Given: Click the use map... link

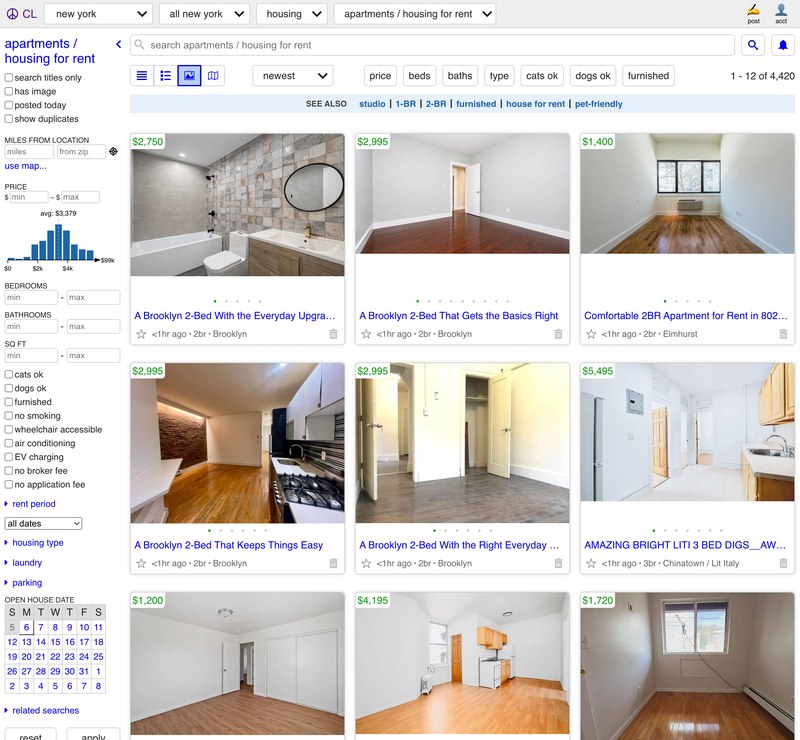Looking at the screenshot, I should tap(25, 166).
